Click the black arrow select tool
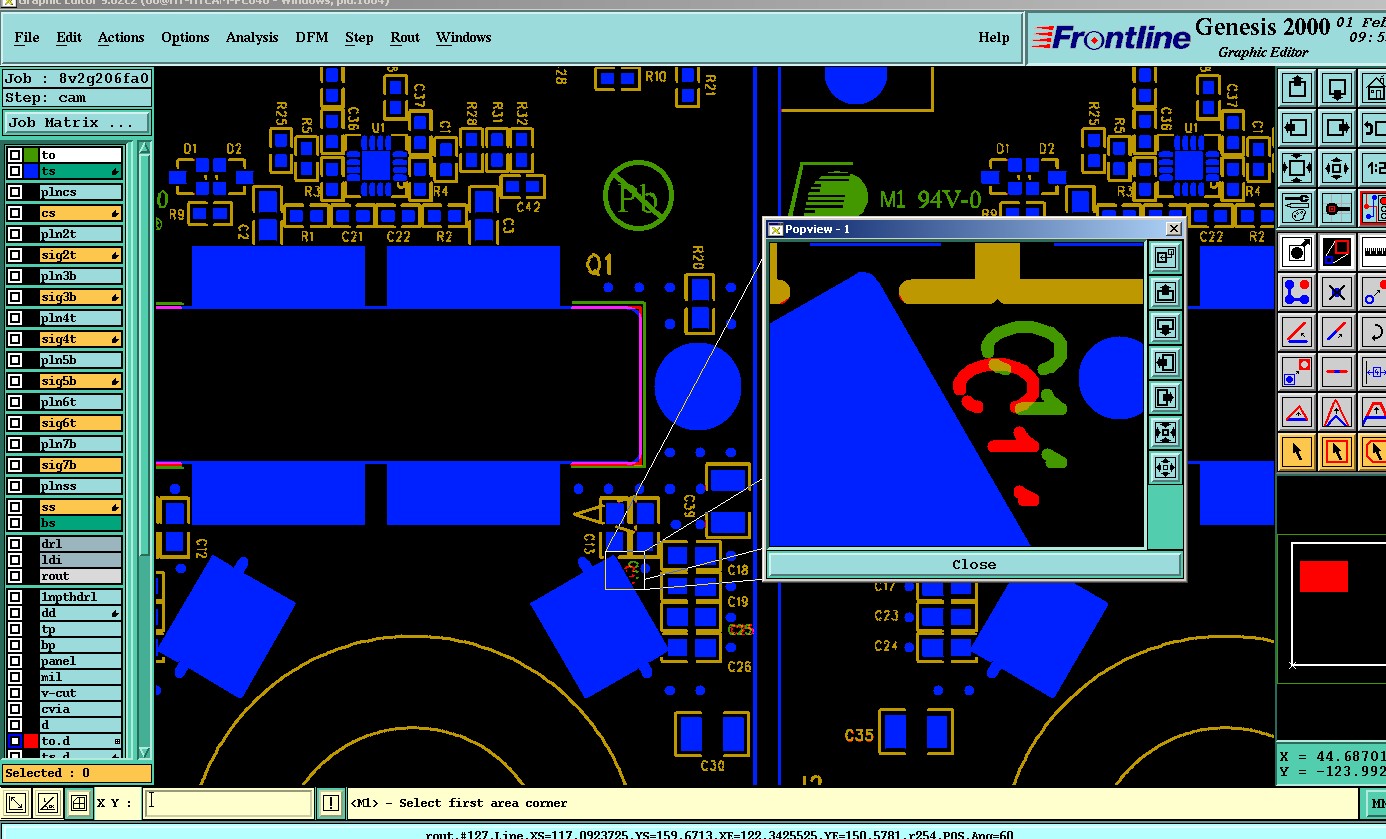The image size is (1386, 839). tap(1298, 452)
